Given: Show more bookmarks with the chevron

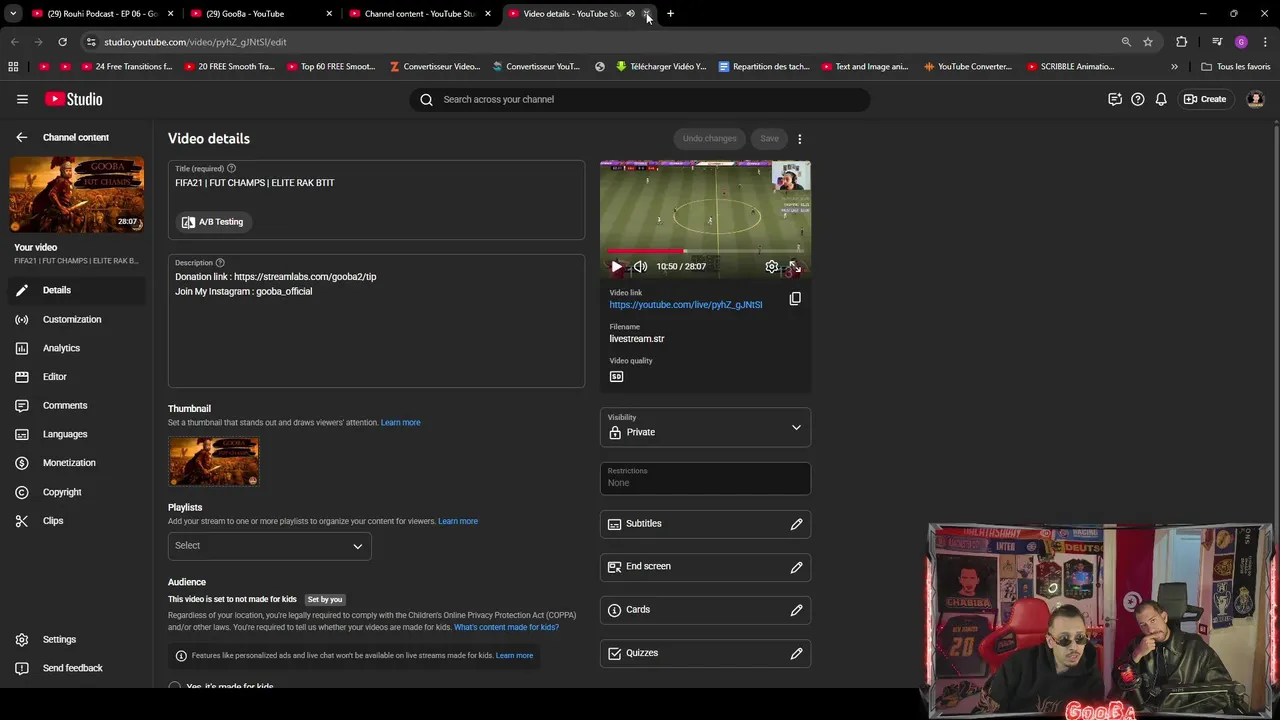Looking at the screenshot, I should (x=1174, y=67).
